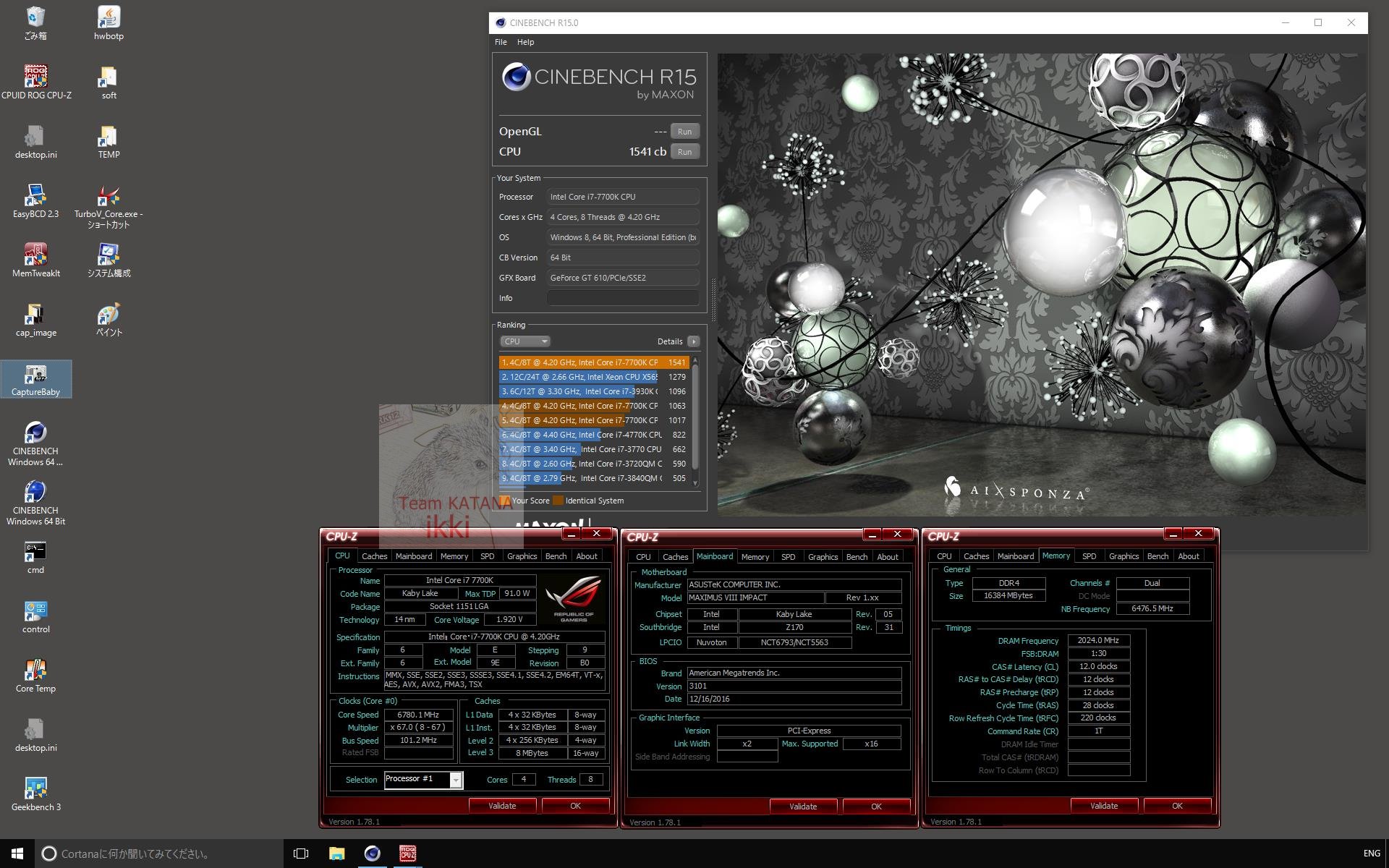Click Validate in Mainboard CPU-Z window
1389x868 pixels.
pyautogui.click(x=803, y=807)
